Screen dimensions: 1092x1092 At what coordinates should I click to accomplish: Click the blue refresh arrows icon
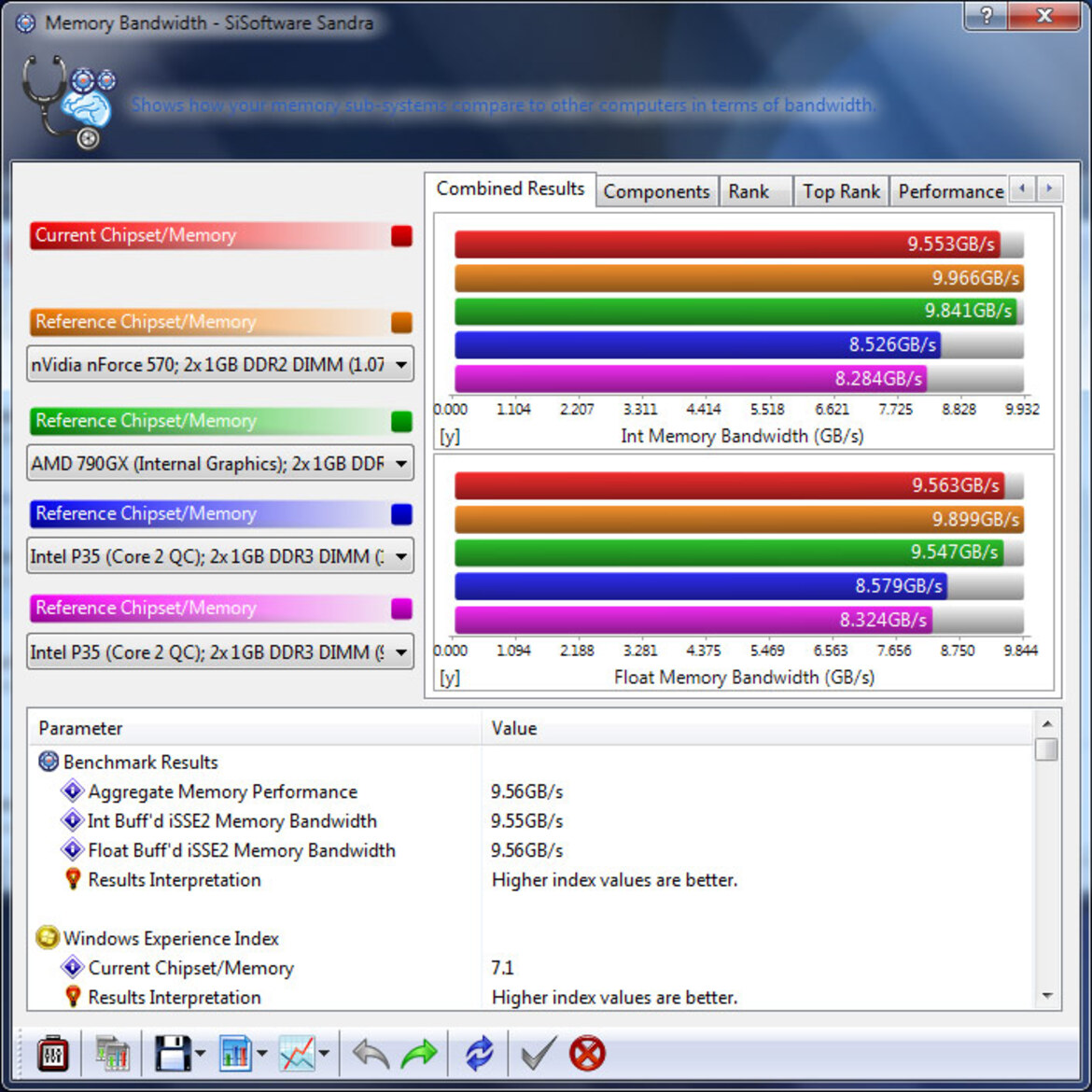(479, 1053)
